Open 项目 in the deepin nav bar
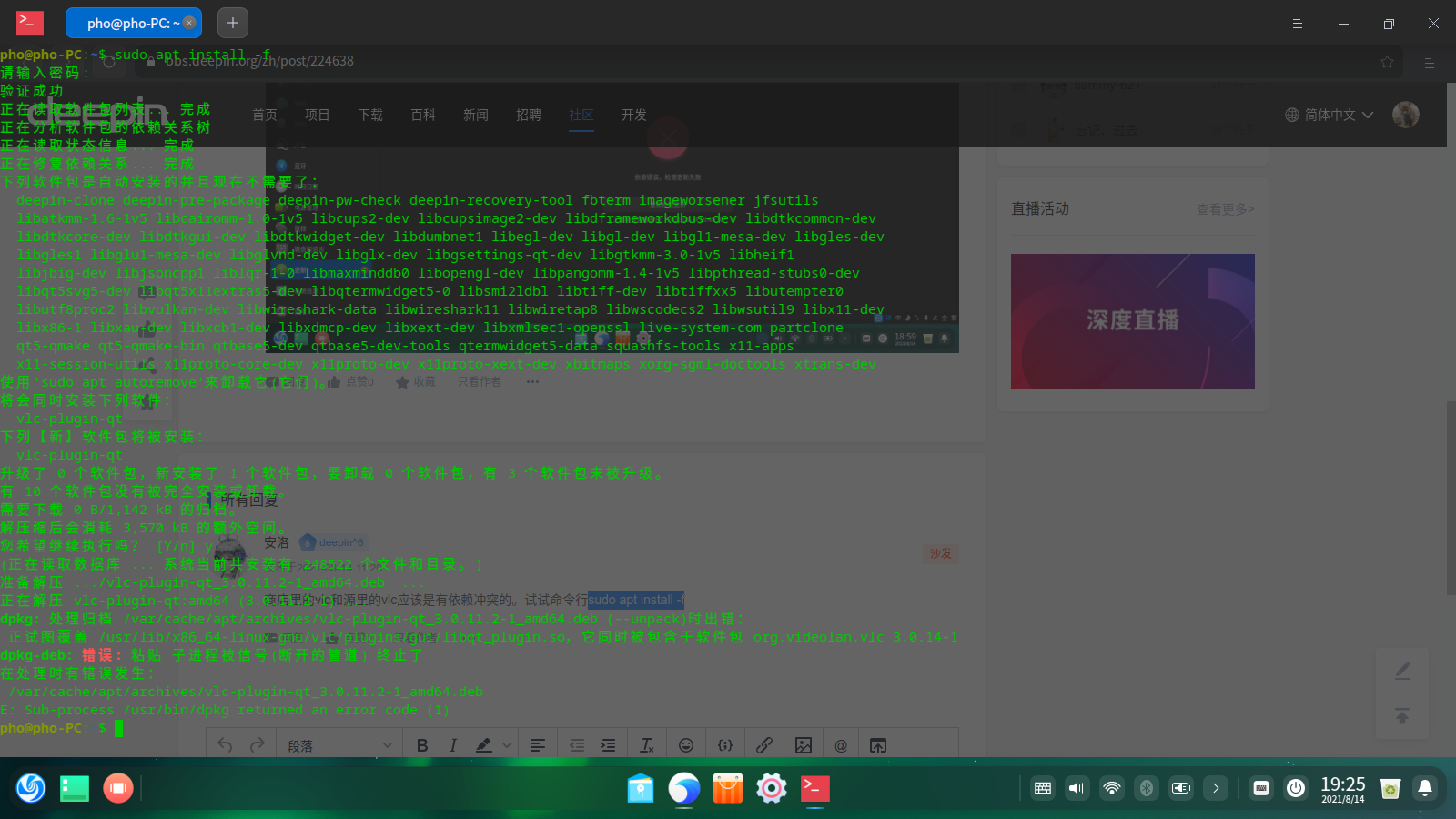The height and width of the screenshot is (819, 1456). click(x=318, y=115)
